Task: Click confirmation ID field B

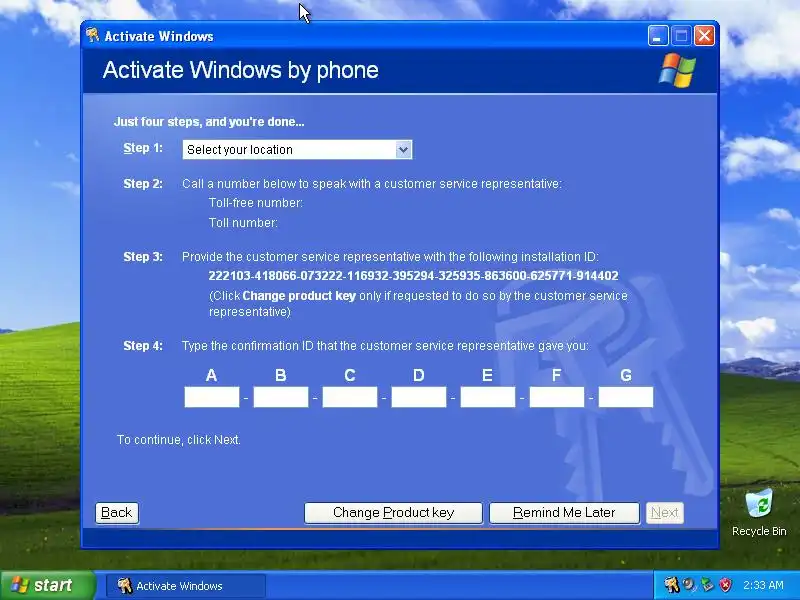Action: [281, 397]
